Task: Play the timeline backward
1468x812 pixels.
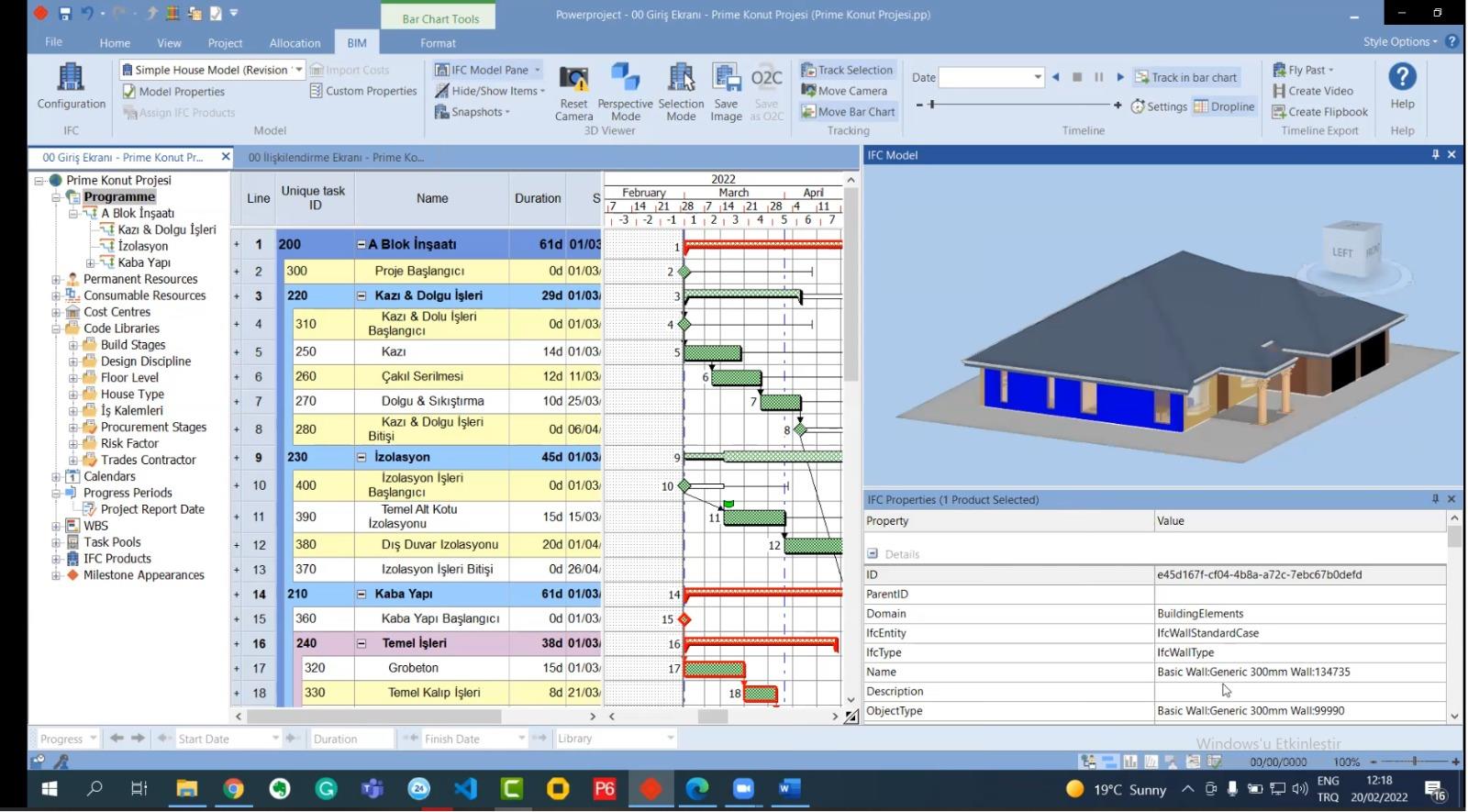Action: tap(1056, 77)
